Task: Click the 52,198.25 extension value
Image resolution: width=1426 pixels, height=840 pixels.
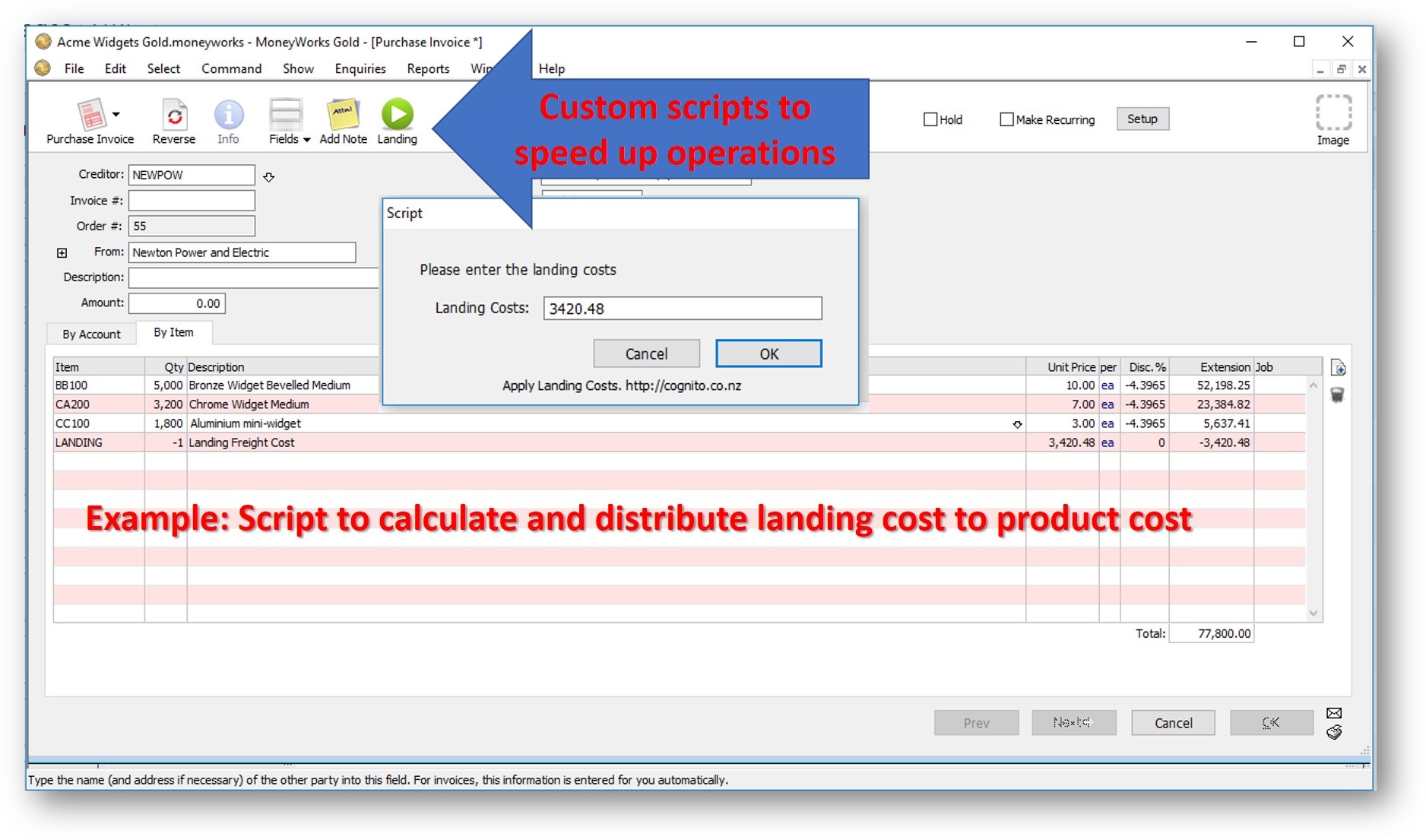Action: tap(1223, 385)
